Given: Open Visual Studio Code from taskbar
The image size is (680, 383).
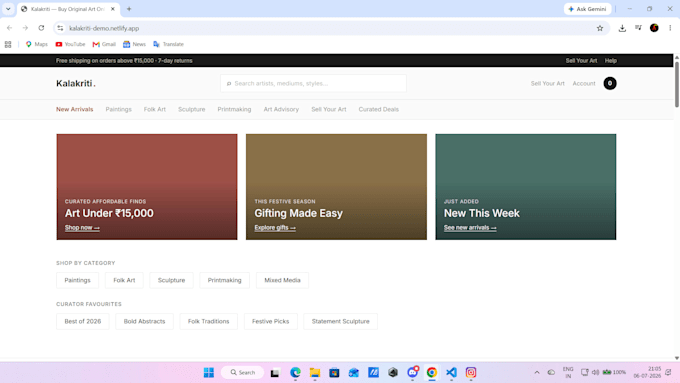Looking at the screenshot, I should [451, 373].
